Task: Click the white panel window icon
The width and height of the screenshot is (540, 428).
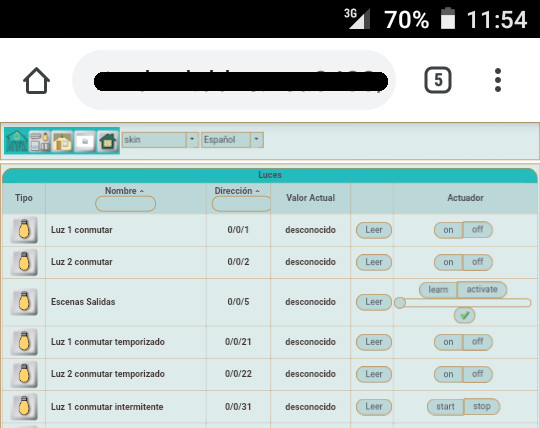Action: [x=85, y=140]
